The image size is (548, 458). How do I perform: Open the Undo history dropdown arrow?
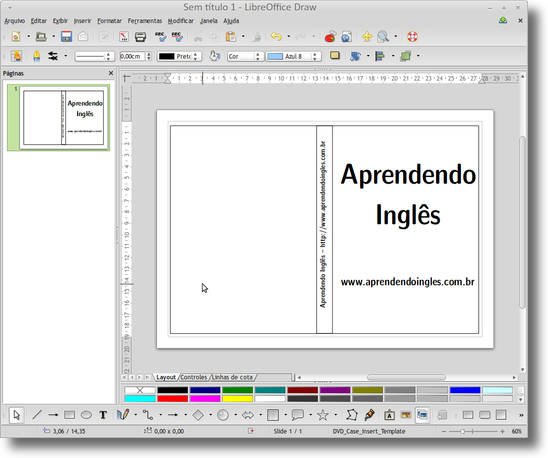point(288,36)
